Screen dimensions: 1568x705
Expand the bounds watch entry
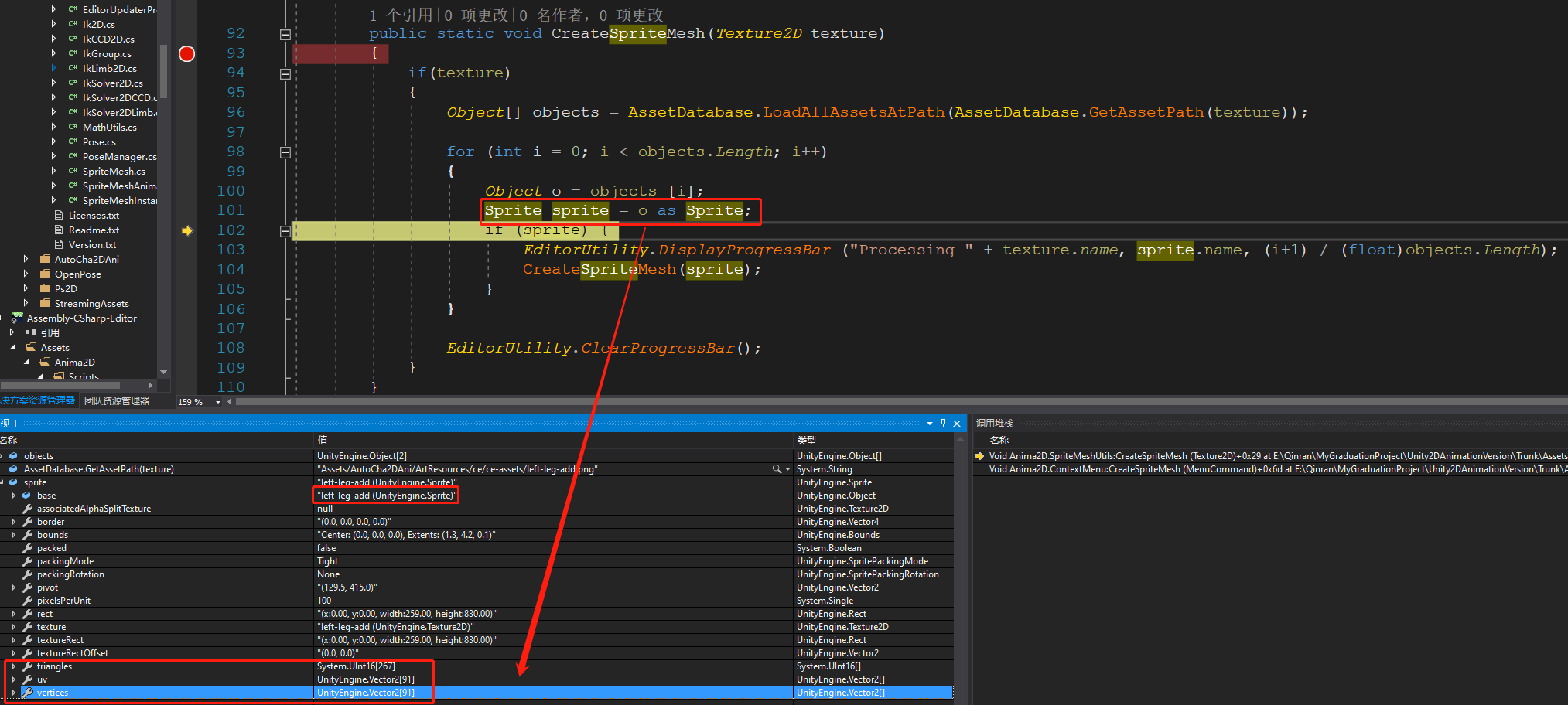click(14, 535)
